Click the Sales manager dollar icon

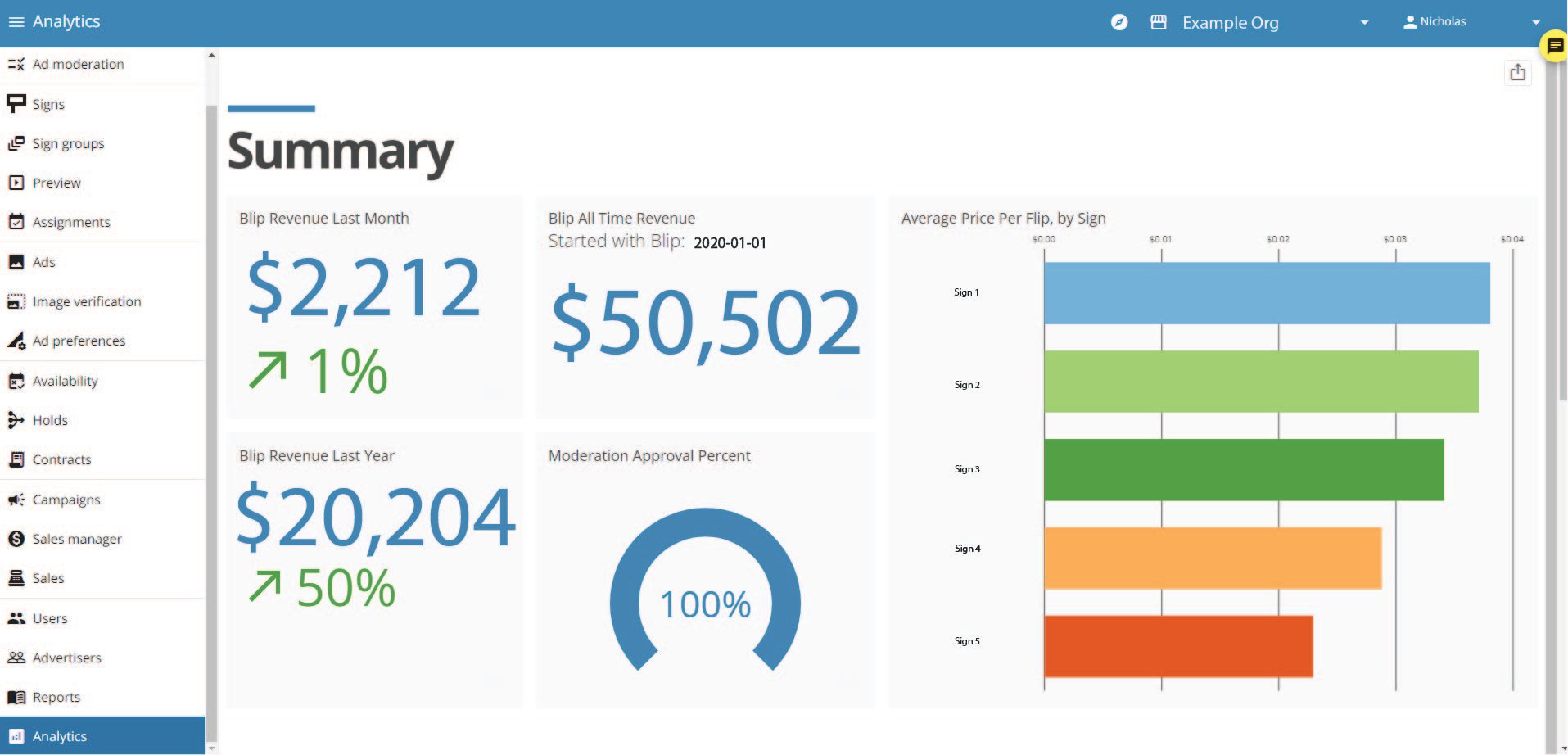pos(16,539)
